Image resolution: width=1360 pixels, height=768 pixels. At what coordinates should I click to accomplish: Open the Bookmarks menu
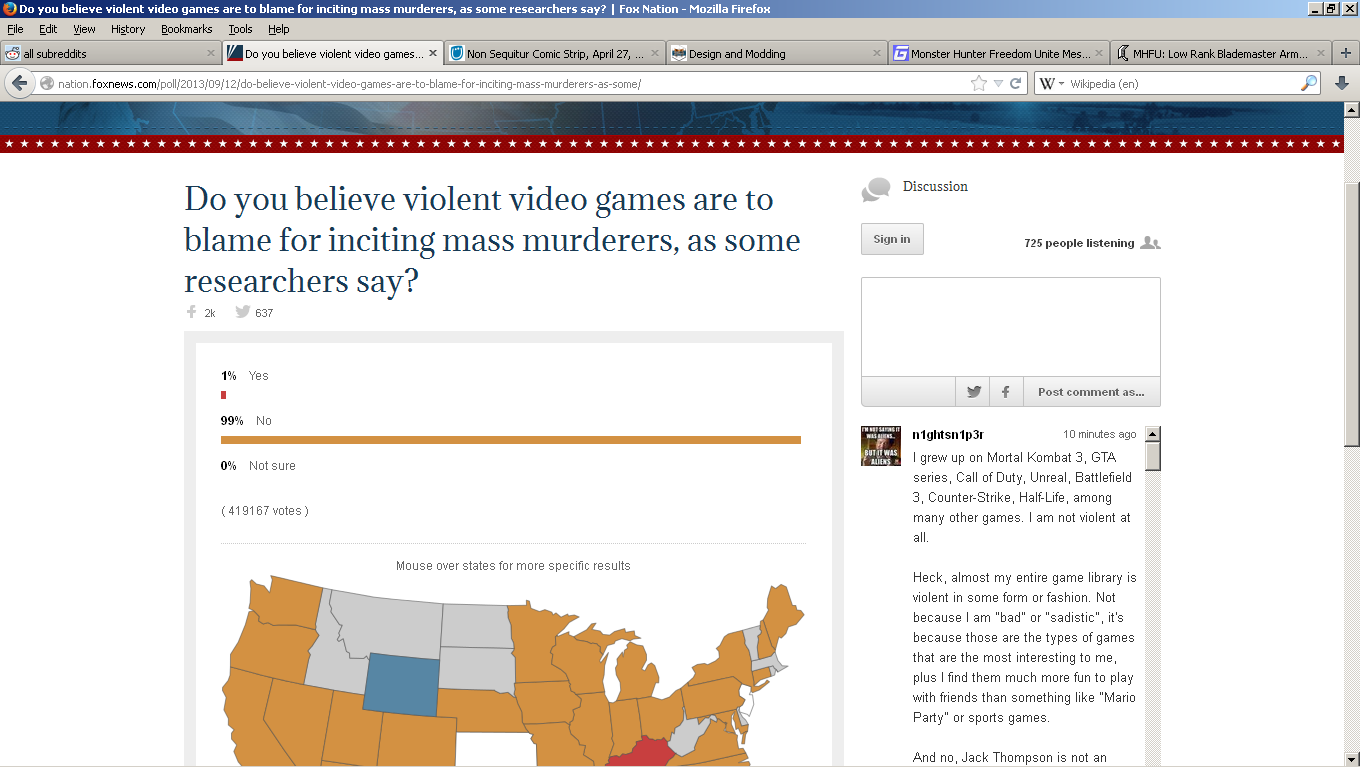tap(187, 29)
